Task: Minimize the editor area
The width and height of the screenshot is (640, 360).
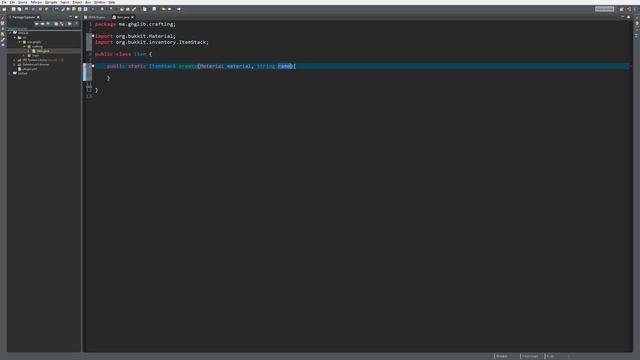Action: pyautogui.click(x=622, y=17)
